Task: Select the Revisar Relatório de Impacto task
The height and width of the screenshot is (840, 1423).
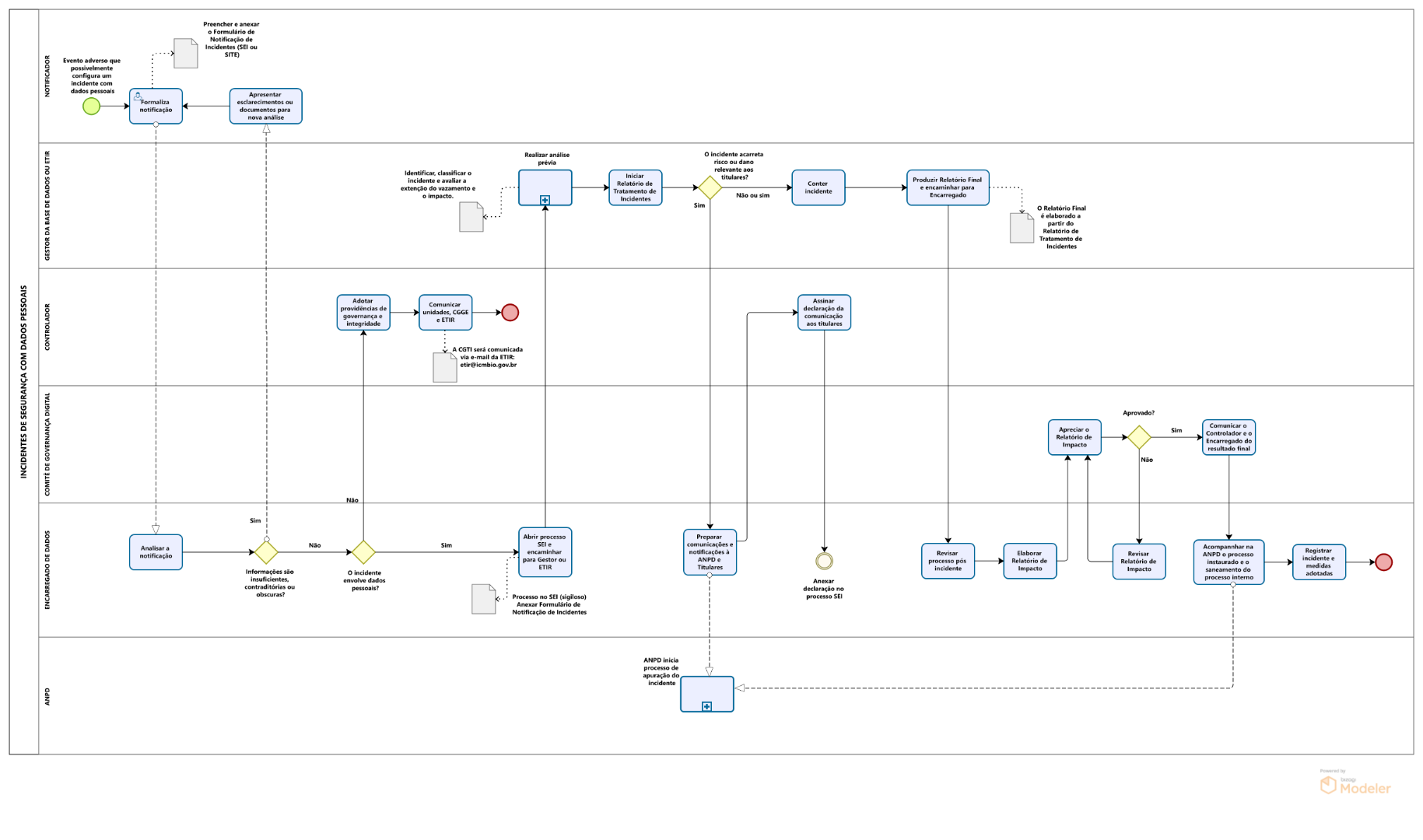Action: (1139, 561)
